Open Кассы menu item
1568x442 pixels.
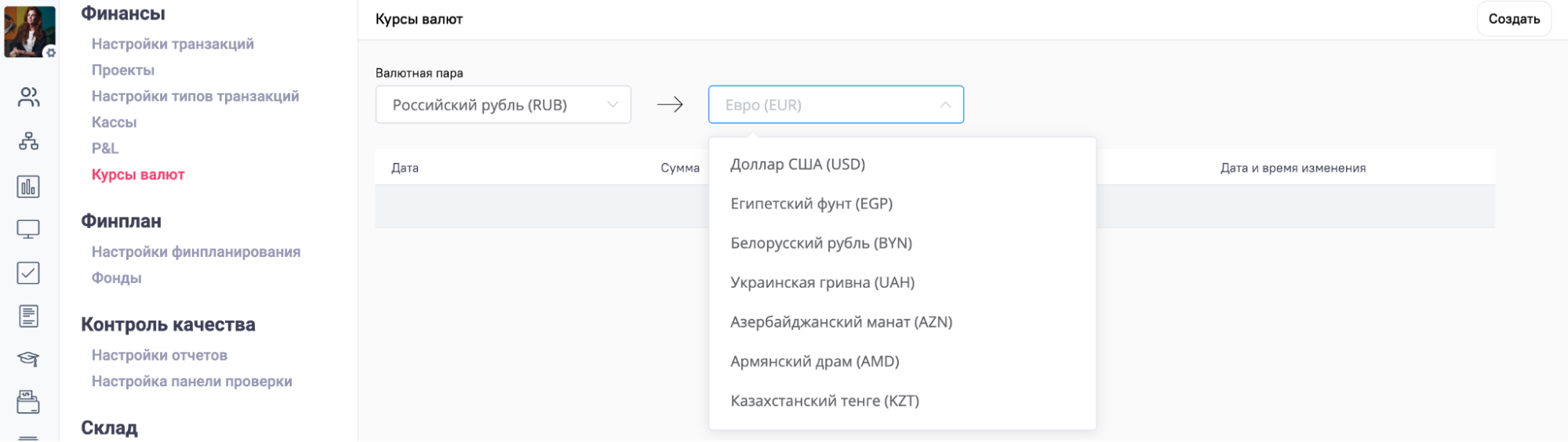point(114,122)
